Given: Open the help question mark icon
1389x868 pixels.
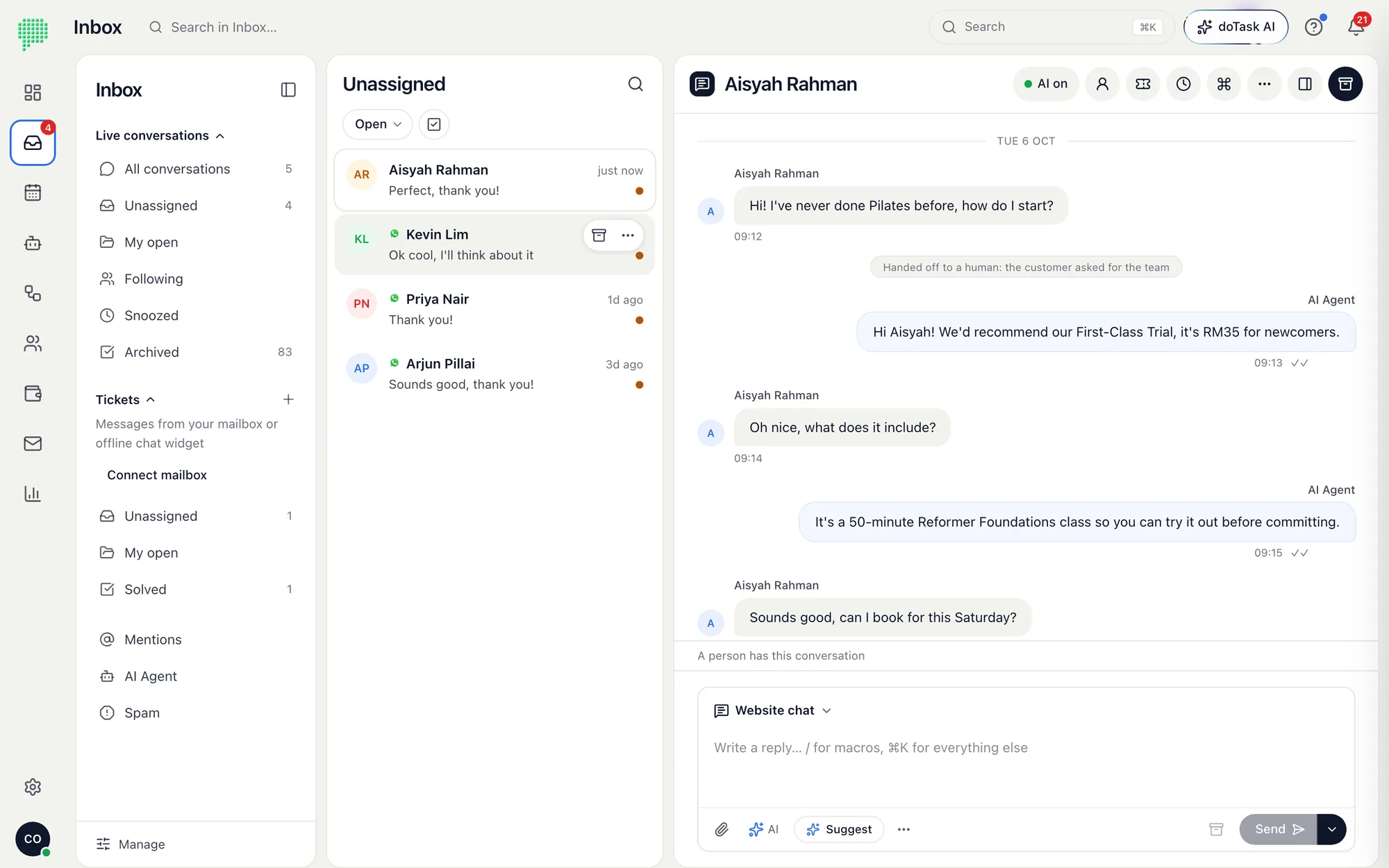Looking at the screenshot, I should tap(1313, 27).
